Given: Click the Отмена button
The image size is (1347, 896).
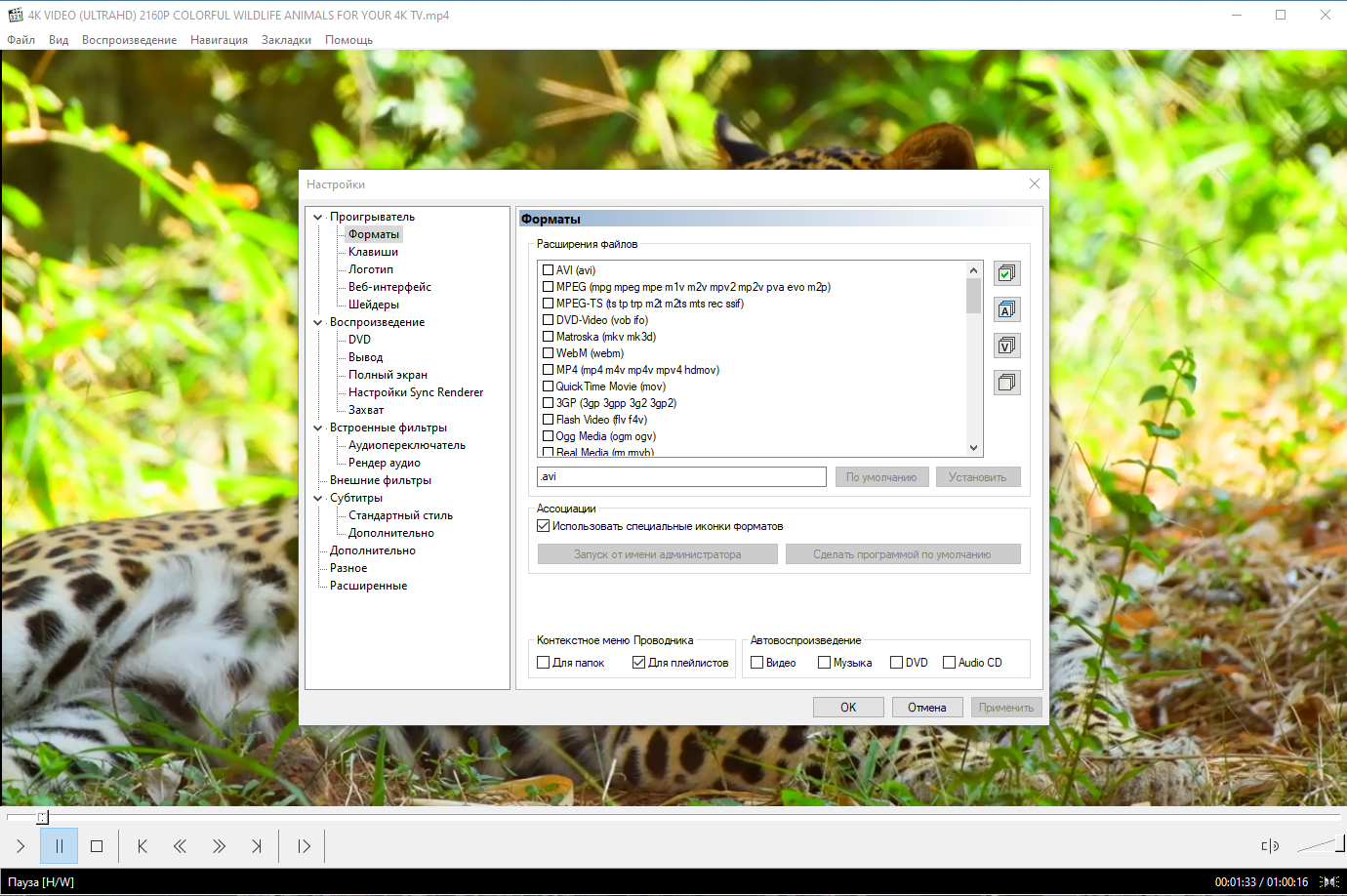Looking at the screenshot, I should (927, 708).
